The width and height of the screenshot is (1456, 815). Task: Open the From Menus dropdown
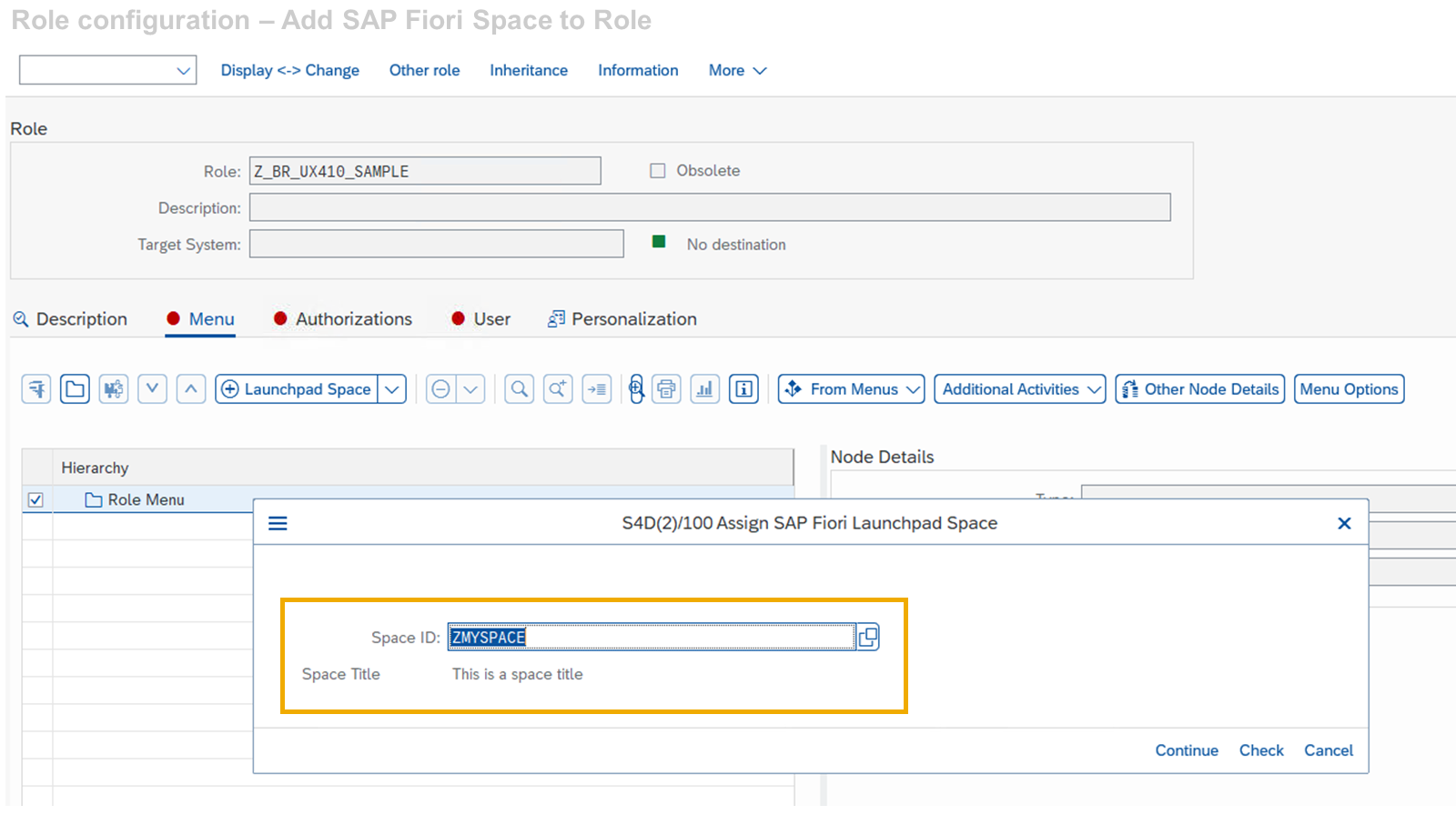click(851, 389)
